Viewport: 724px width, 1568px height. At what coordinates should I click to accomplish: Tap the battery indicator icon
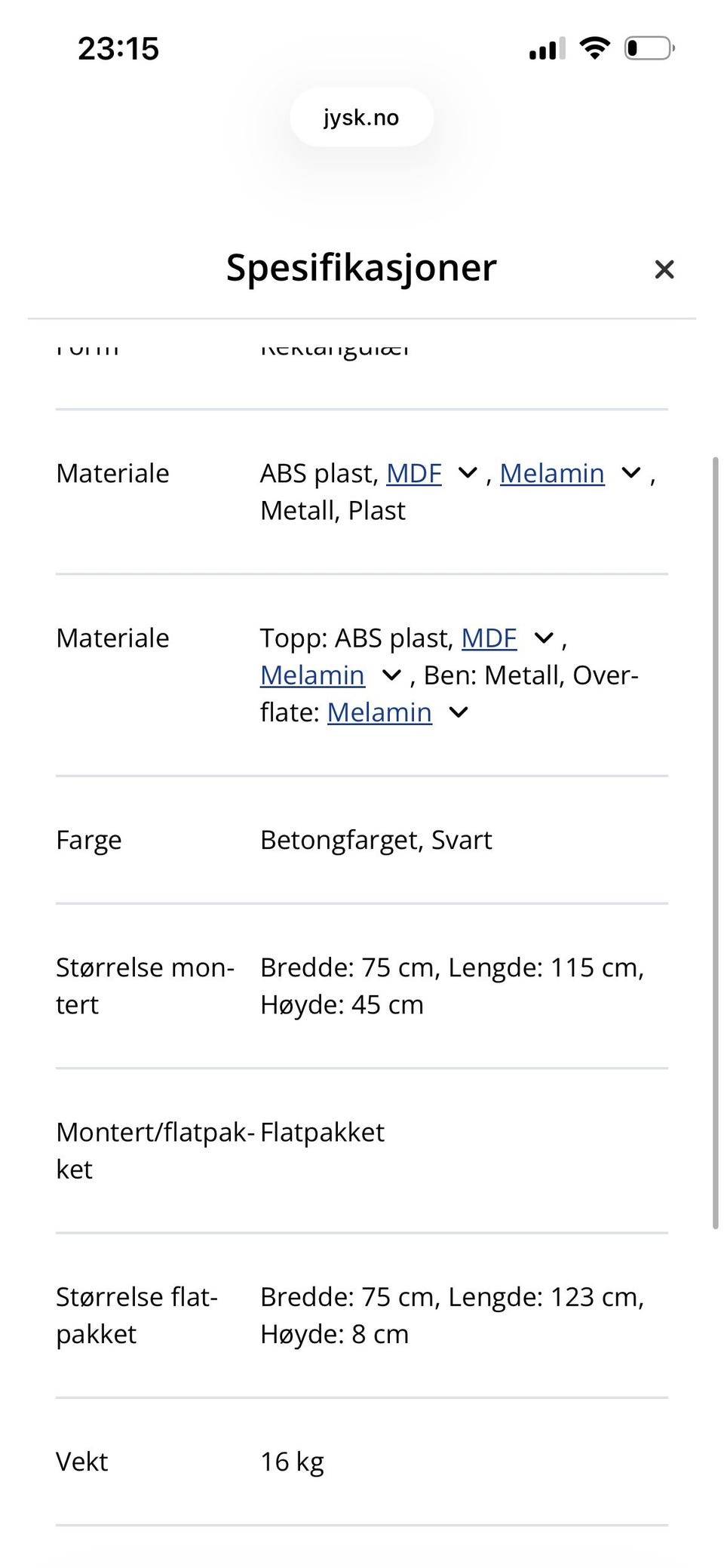tap(649, 48)
